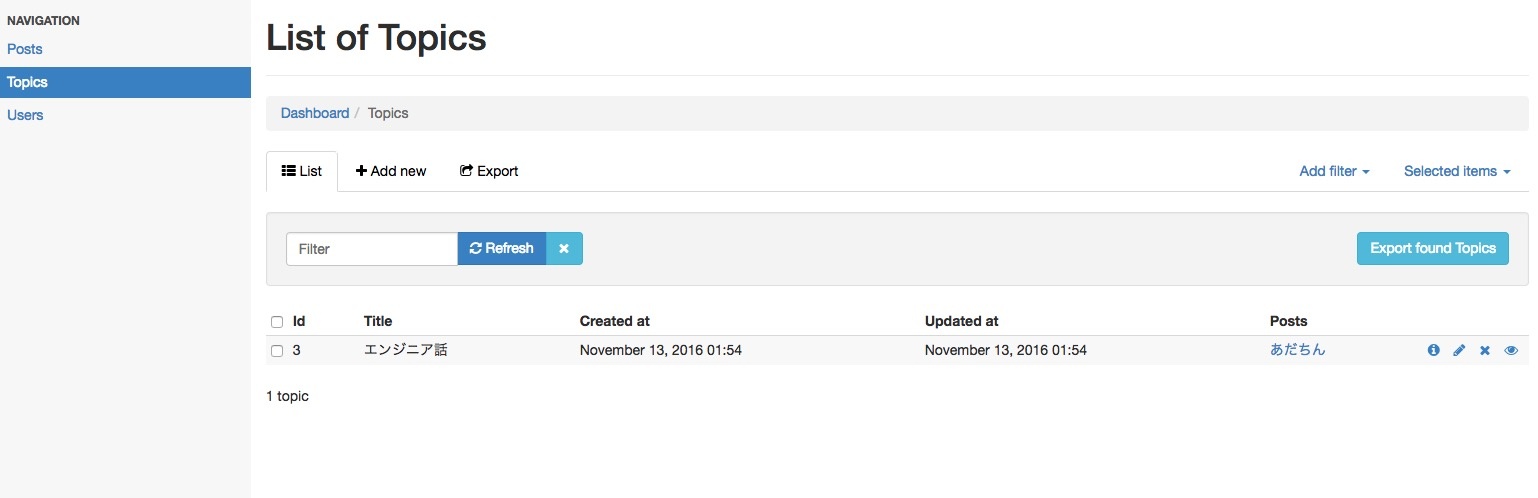Viewport: 1538px width, 498px height.
Task: Focus the Filter text input
Action: [x=372, y=249]
